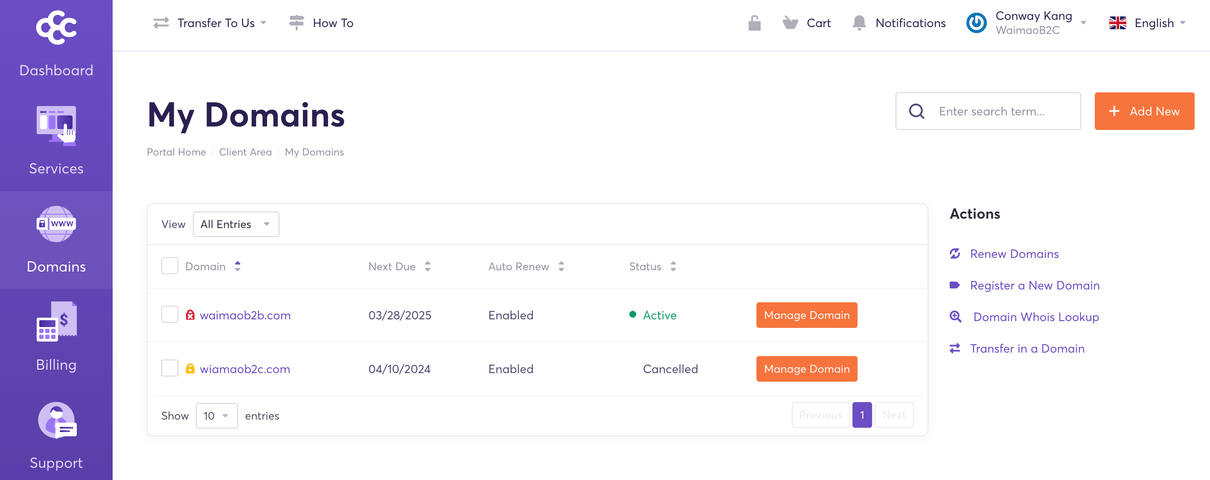Open the English language selector

[1148, 23]
